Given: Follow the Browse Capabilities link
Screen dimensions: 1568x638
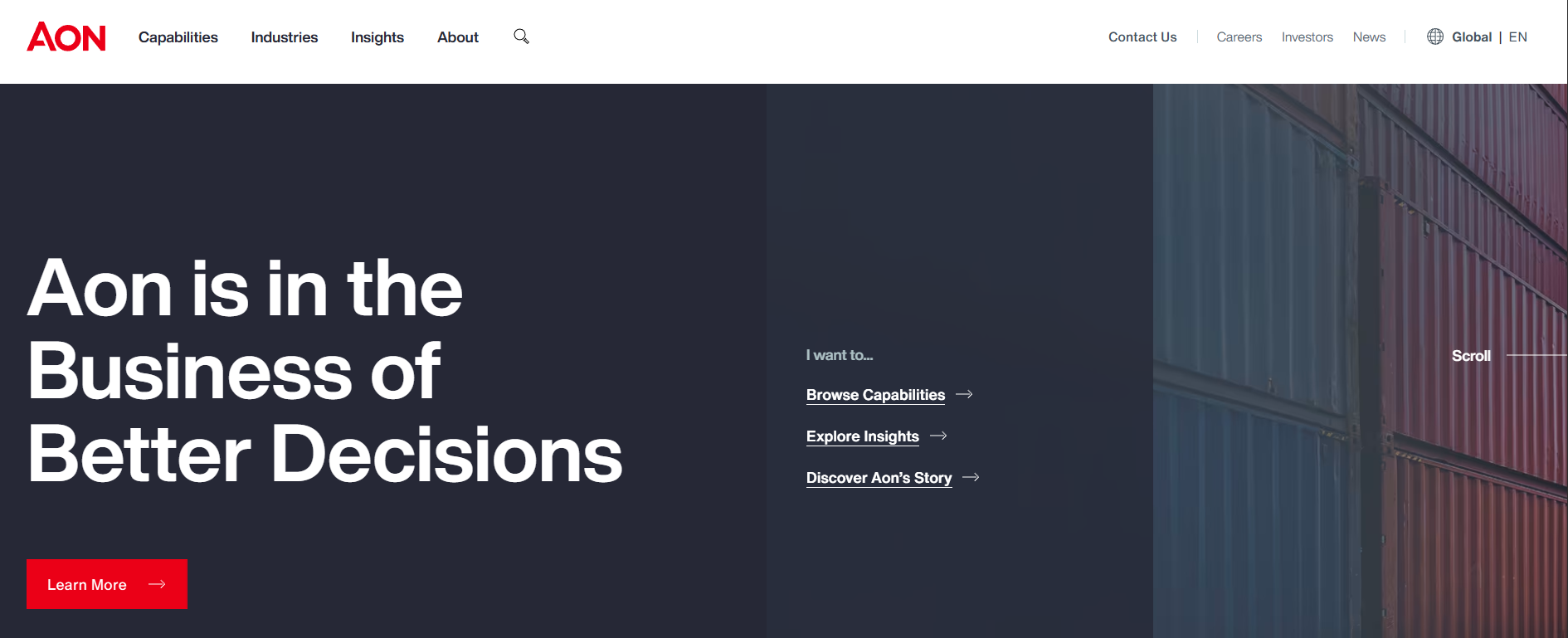Looking at the screenshot, I should click(875, 395).
